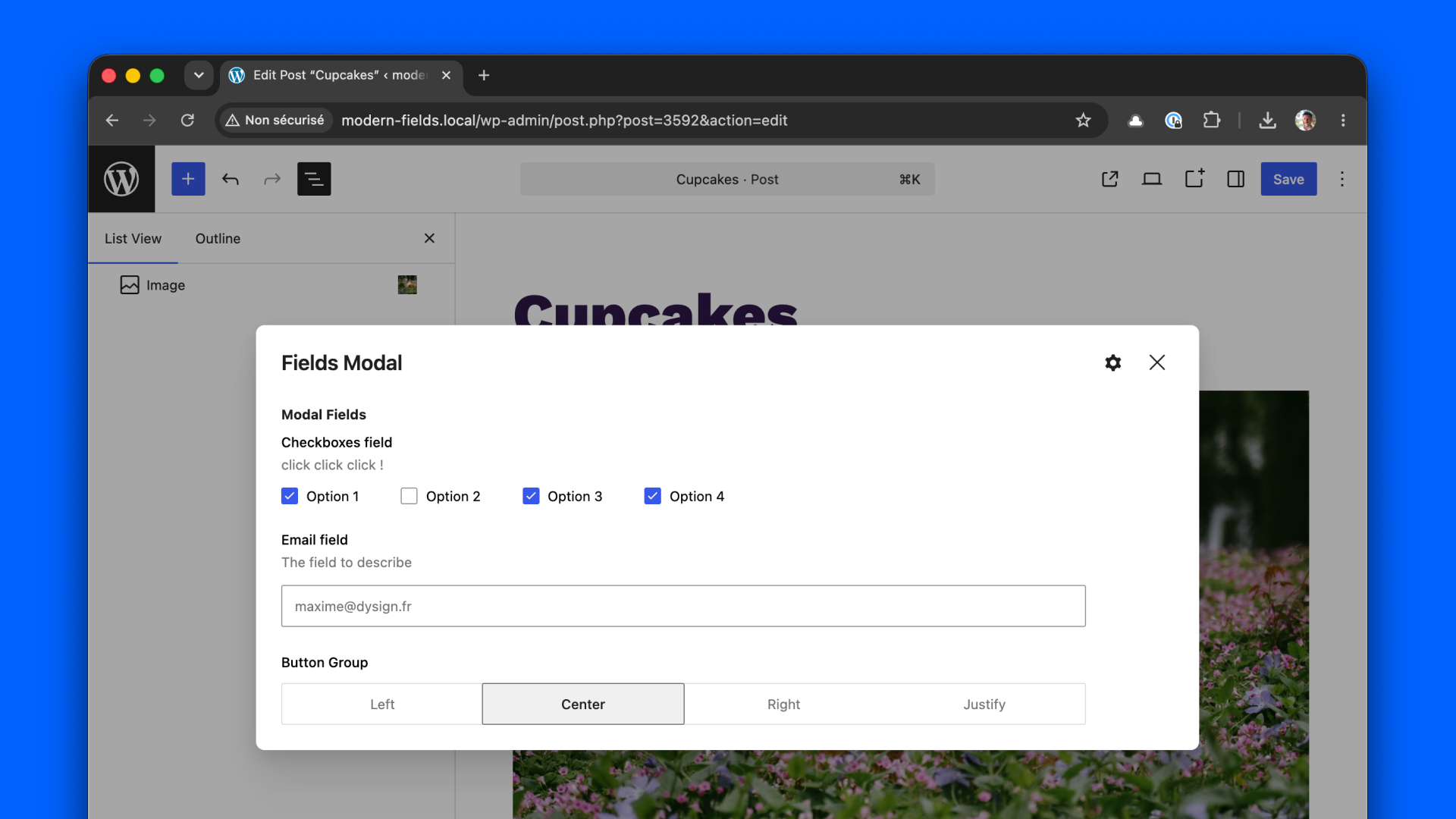This screenshot has height=819, width=1456.
Task: Open the editor options three-dot menu
Action: (1342, 179)
